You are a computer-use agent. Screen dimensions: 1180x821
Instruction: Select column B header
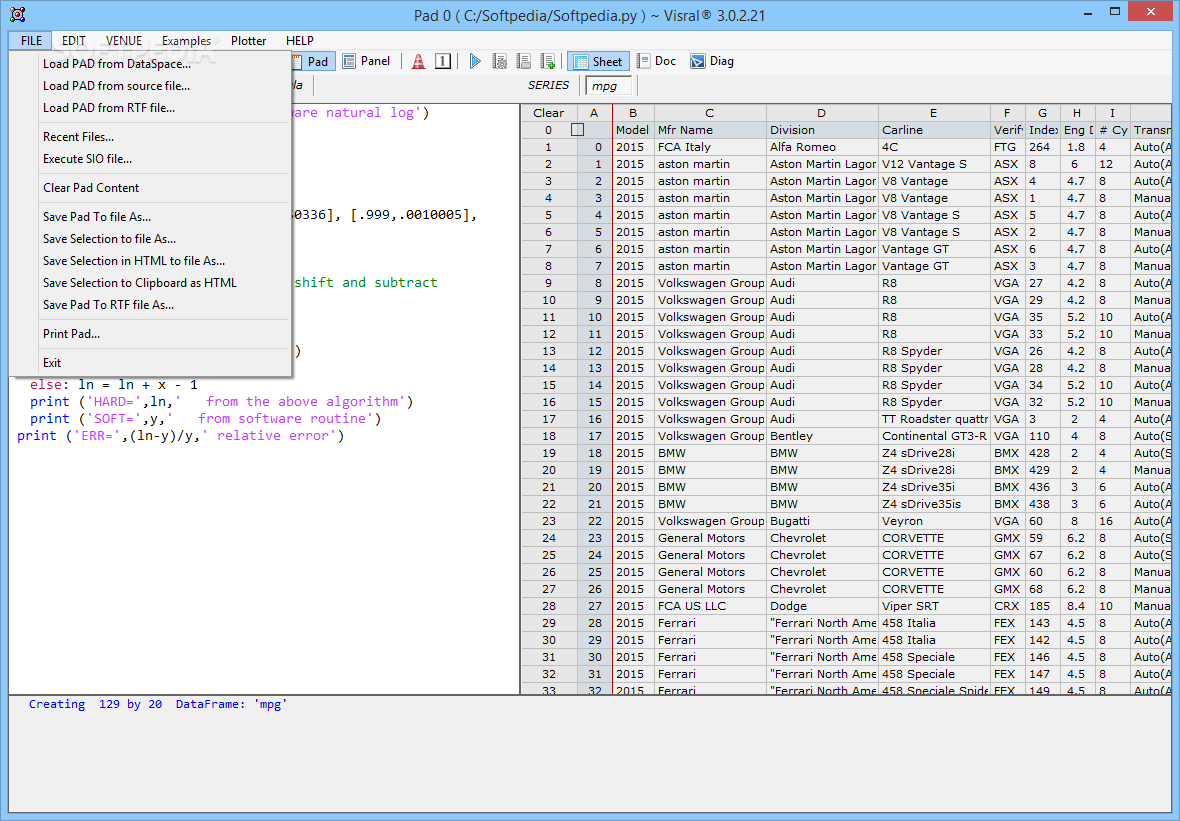pyautogui.click(x=633, y=113)
